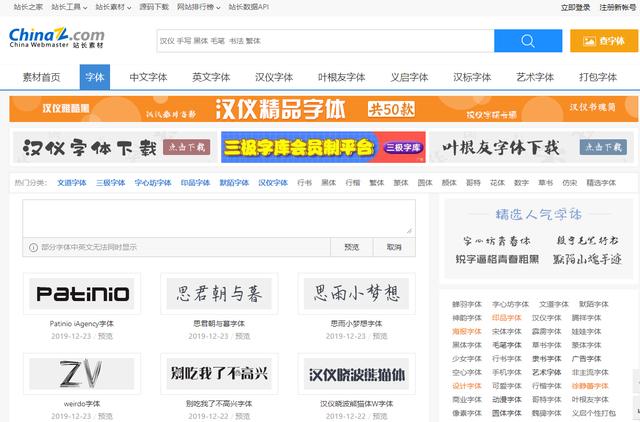This screenshot has height=422, width=640.
Task: Open the 叶根友字体 navigation tab
Action: coord(341,77)
